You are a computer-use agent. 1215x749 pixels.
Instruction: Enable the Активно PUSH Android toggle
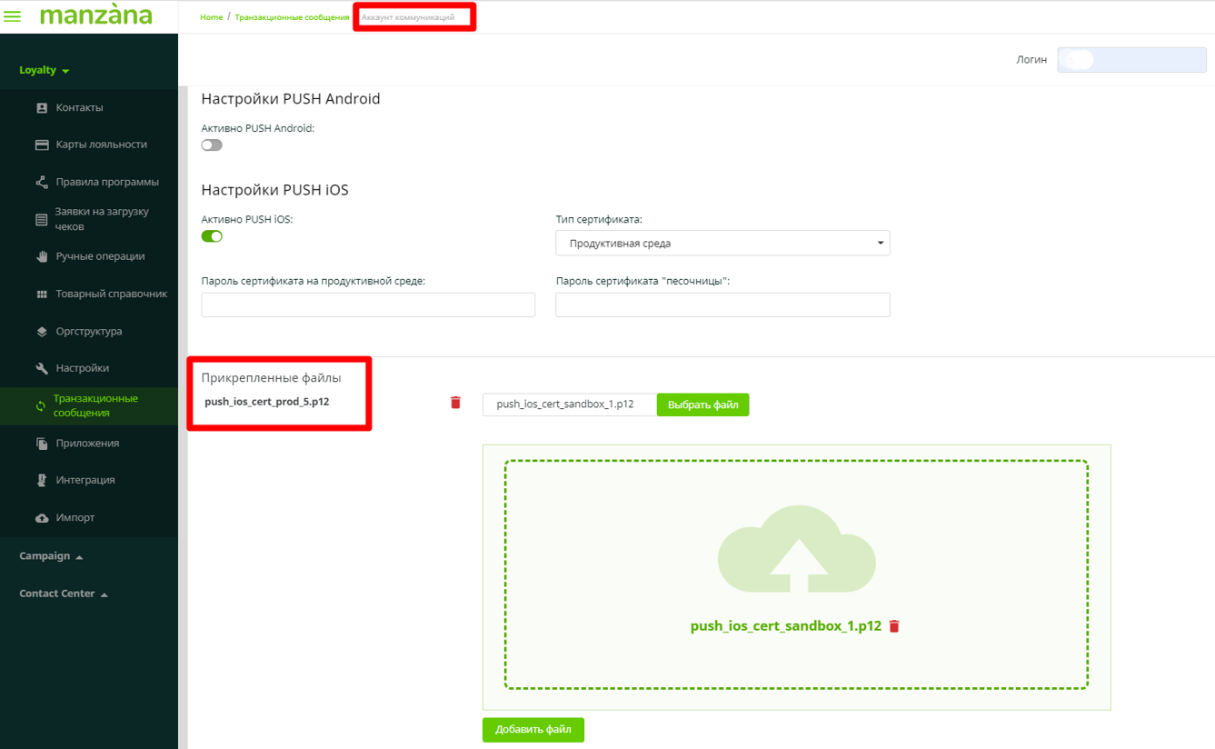coord(211,145)
